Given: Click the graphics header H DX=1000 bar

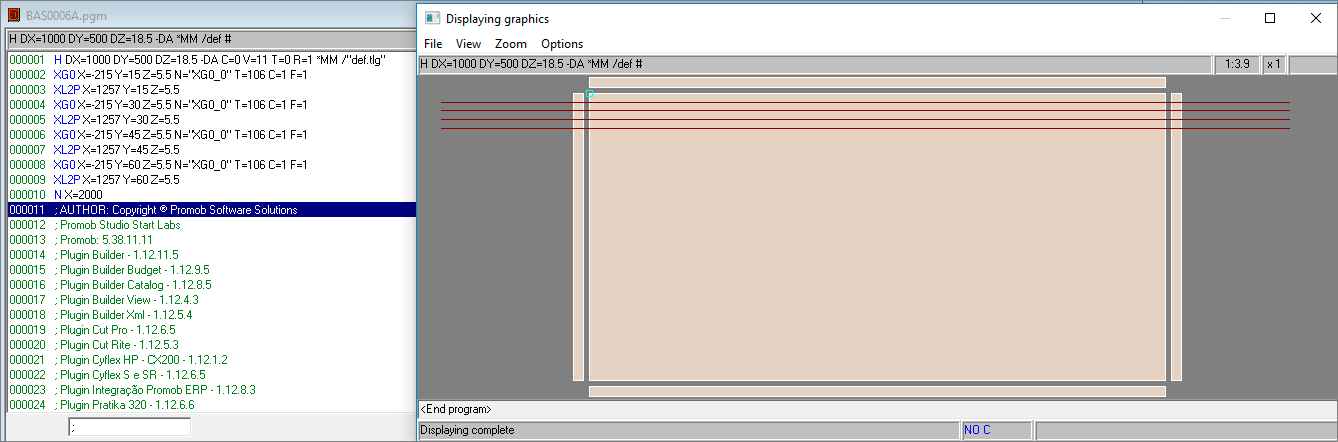Looking at the screenshot, I should [814, 64].
